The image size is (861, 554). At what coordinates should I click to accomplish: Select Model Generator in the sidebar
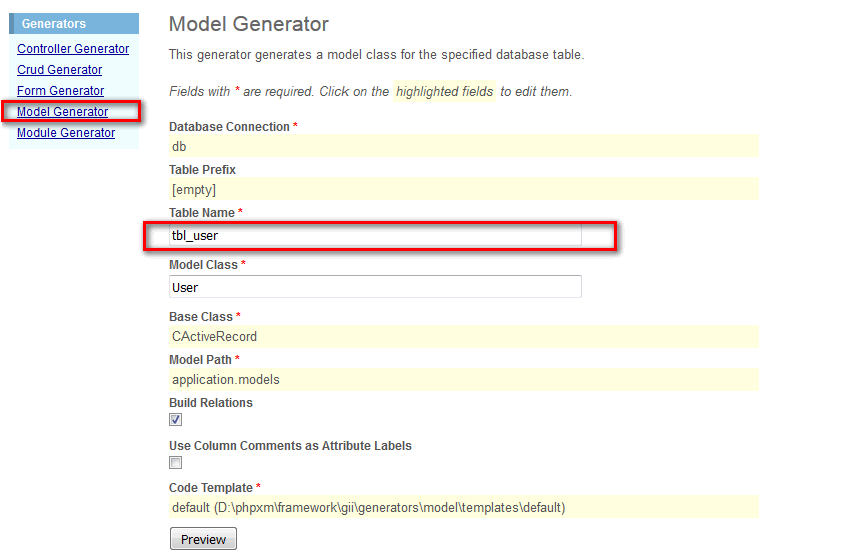coord(62,112)
